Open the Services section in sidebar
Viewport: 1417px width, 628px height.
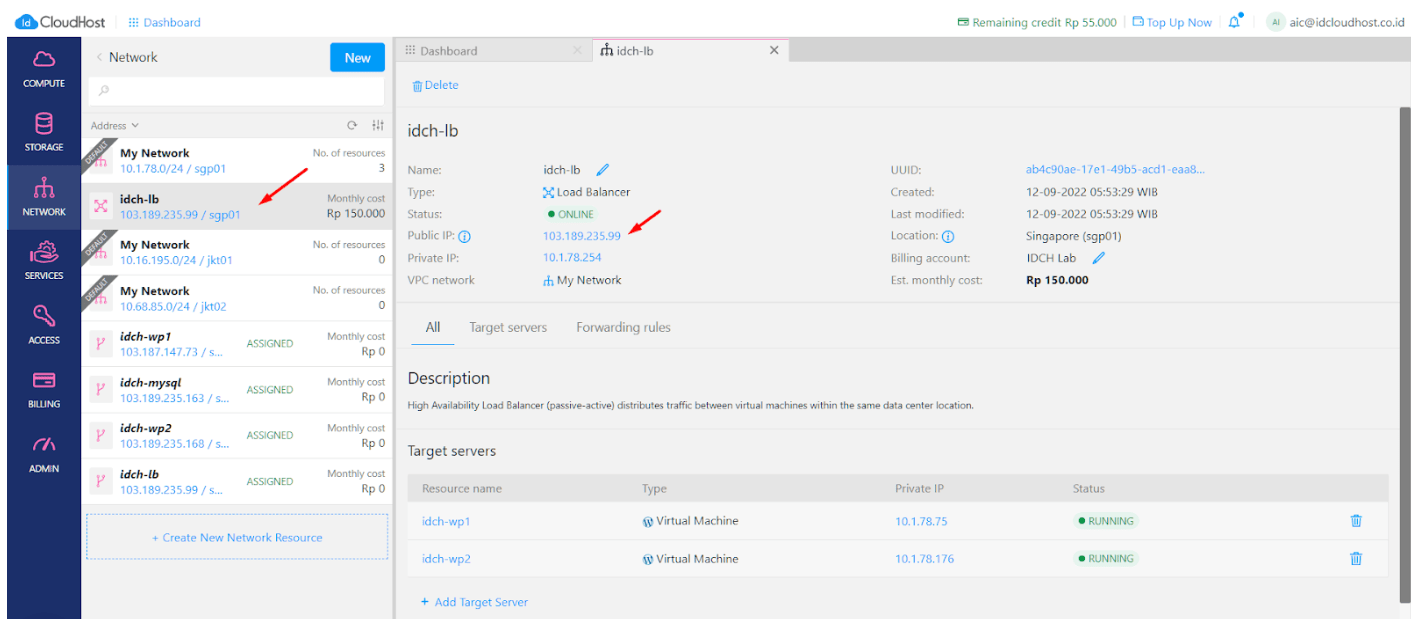click(44, 260)
